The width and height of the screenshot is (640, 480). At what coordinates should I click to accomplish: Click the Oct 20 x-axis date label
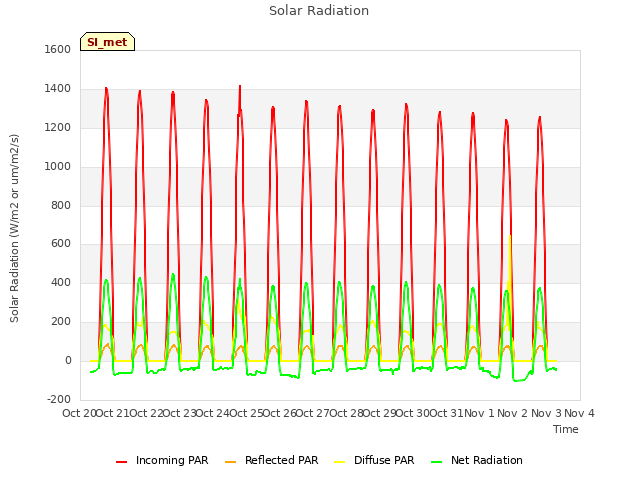pyautogui.click(x=79, y=413)
